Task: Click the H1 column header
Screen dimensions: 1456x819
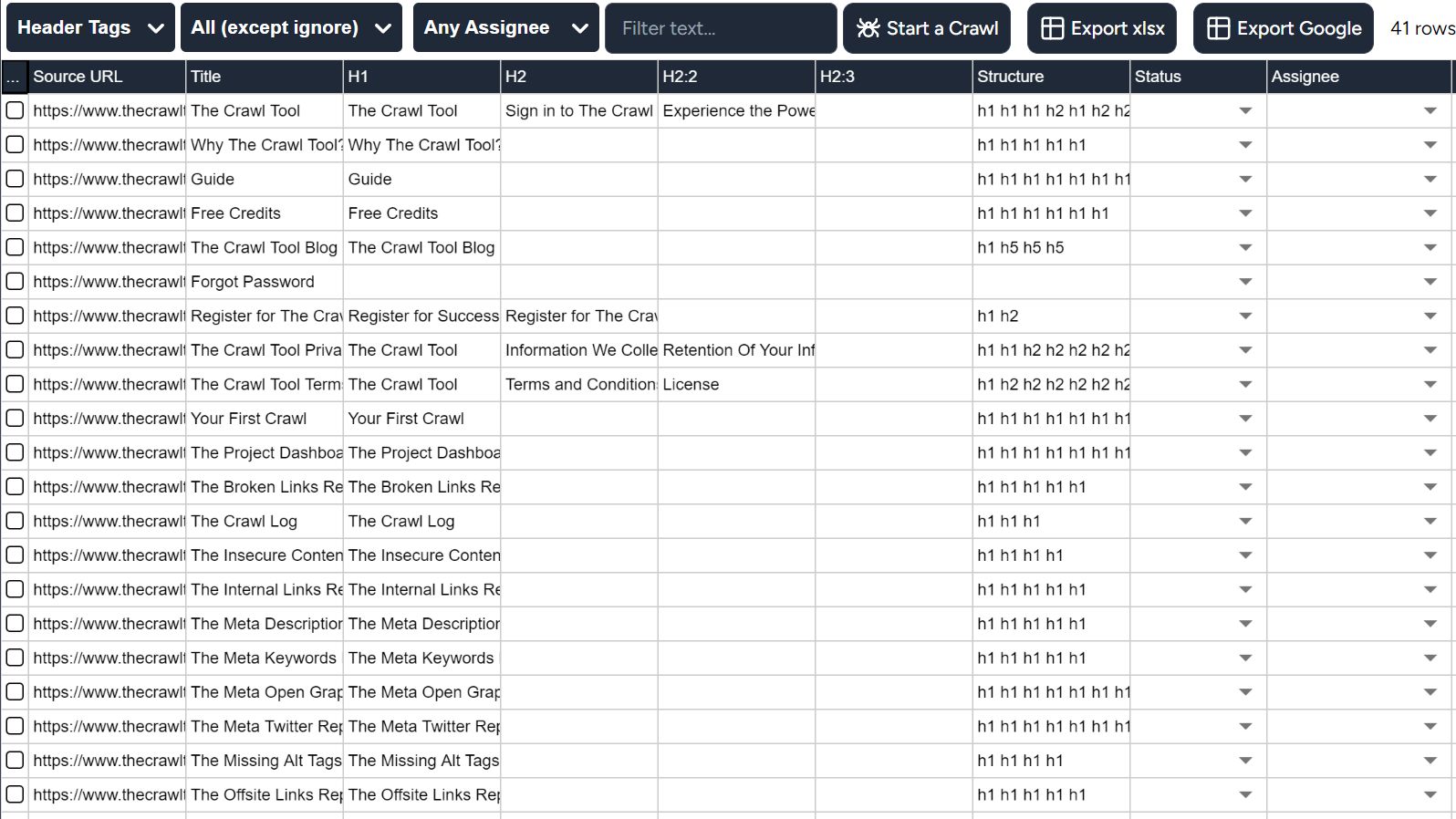Action: point(421,77)
